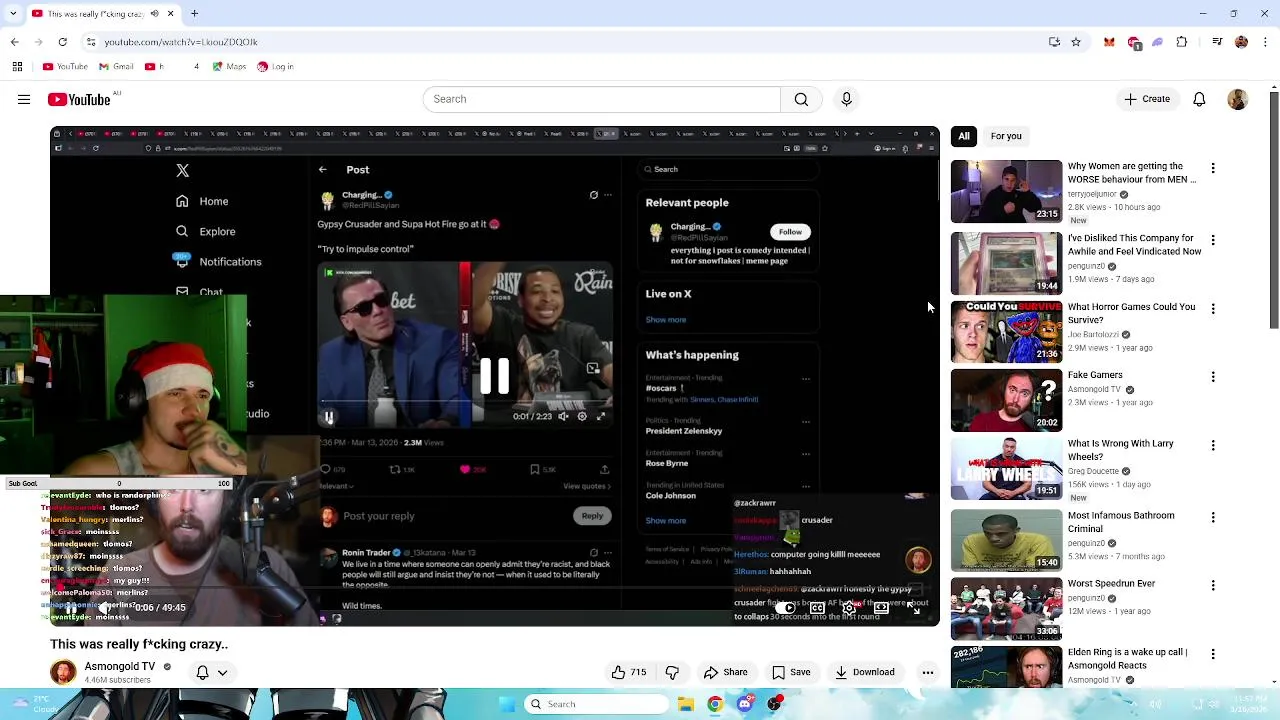Open 'Elden Ring is a wake up call' video title

pyautogui.click(x=1128, y=658)
